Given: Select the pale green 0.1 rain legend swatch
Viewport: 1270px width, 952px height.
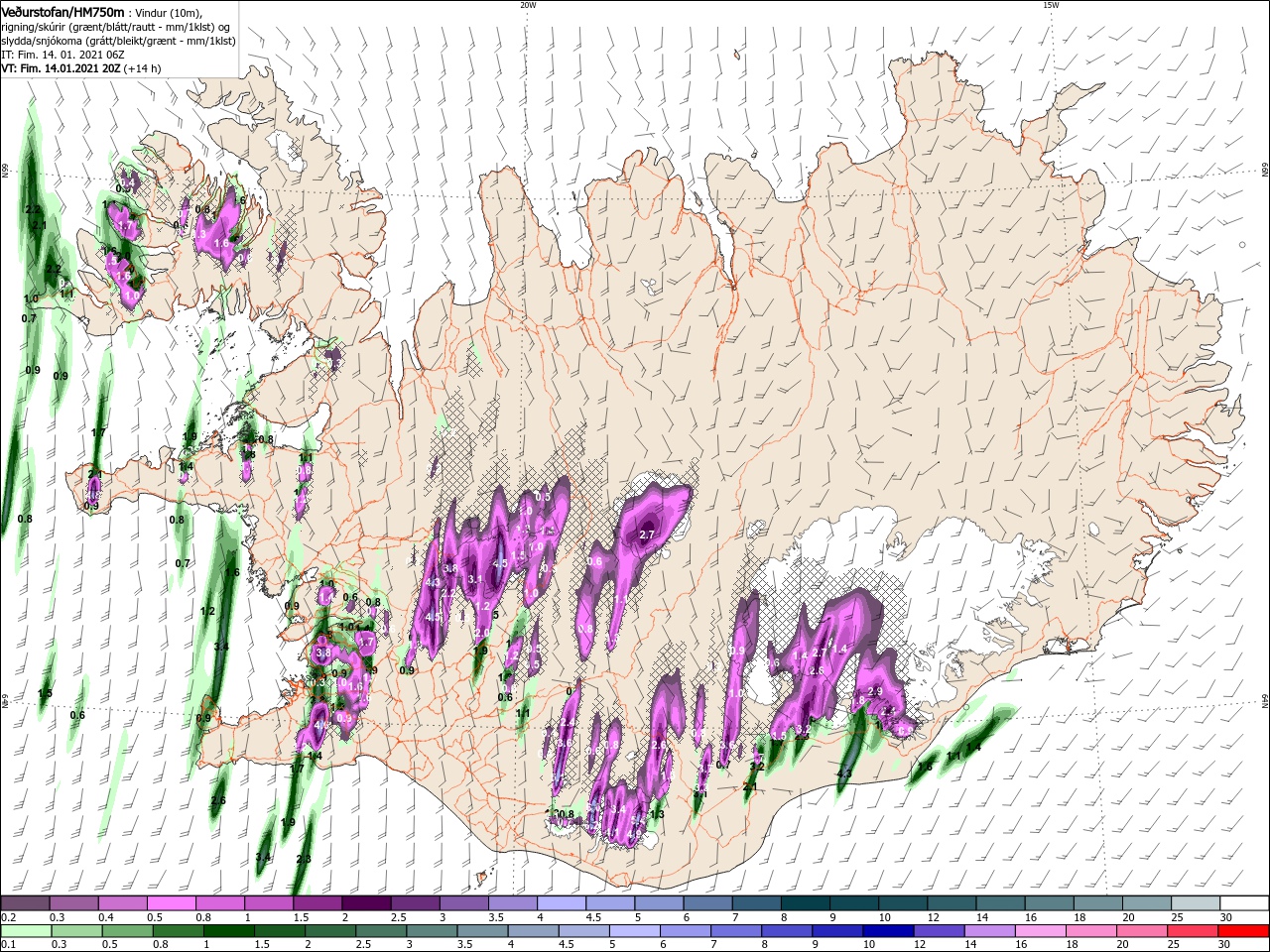Looking at the screenshot, I should [x=25, y=931].
